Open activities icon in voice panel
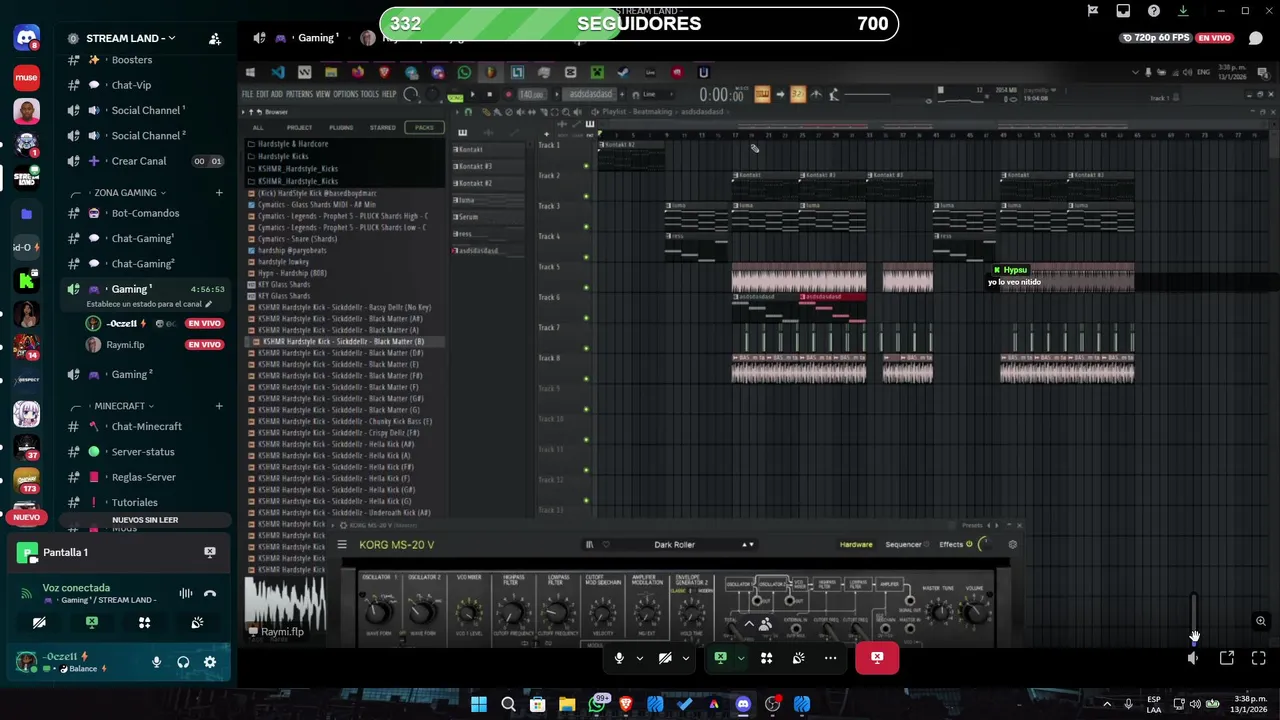This screenshot has width=1280, height=720. coord(145,622)
